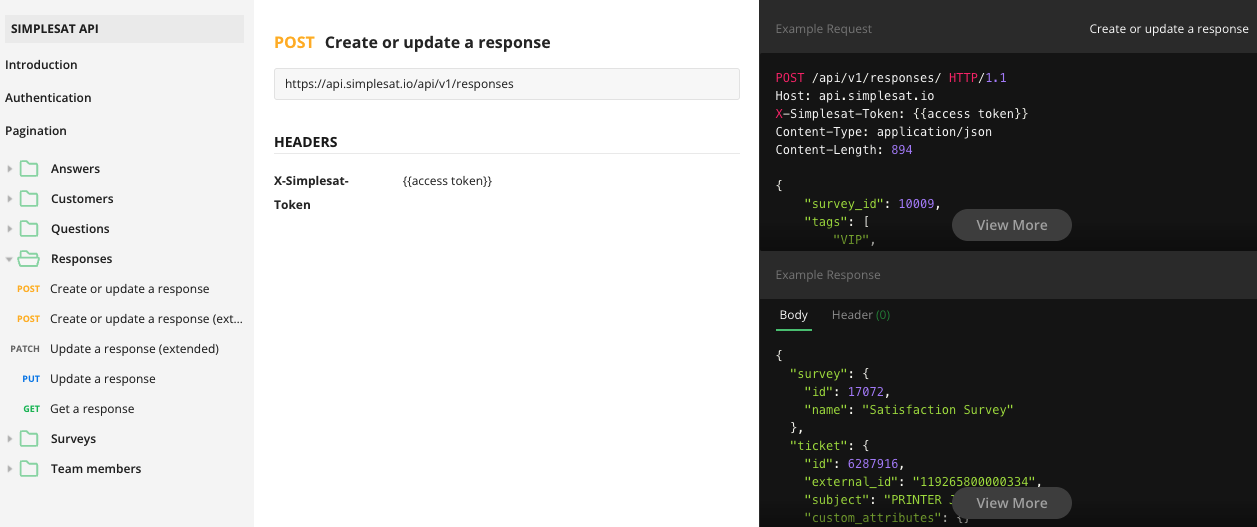Click the Questions folder icon
This screenshot has height=527, width=1257.
29,229
